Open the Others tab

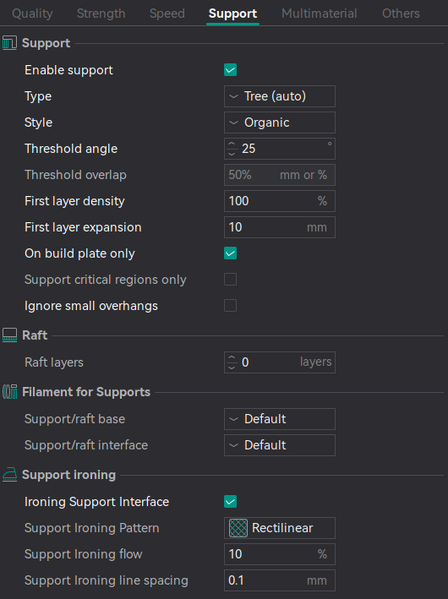[401, 13]
